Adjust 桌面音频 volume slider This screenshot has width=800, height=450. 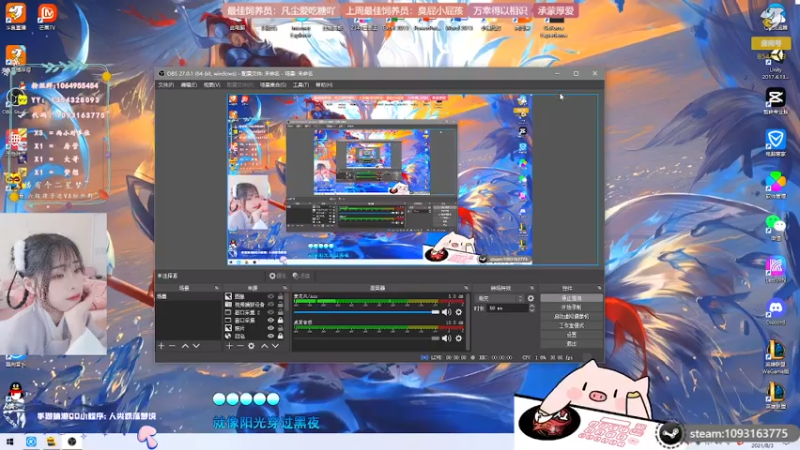[366, 338]
